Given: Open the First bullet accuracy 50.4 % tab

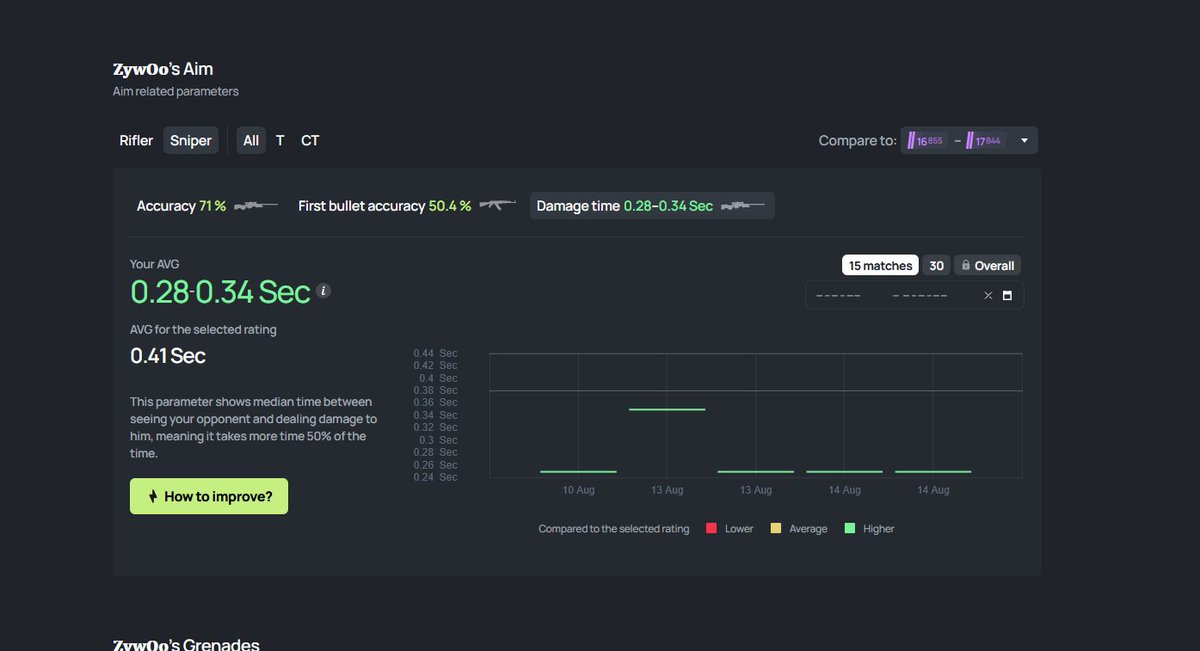Looking at the screenshot, I should (407, 206).
